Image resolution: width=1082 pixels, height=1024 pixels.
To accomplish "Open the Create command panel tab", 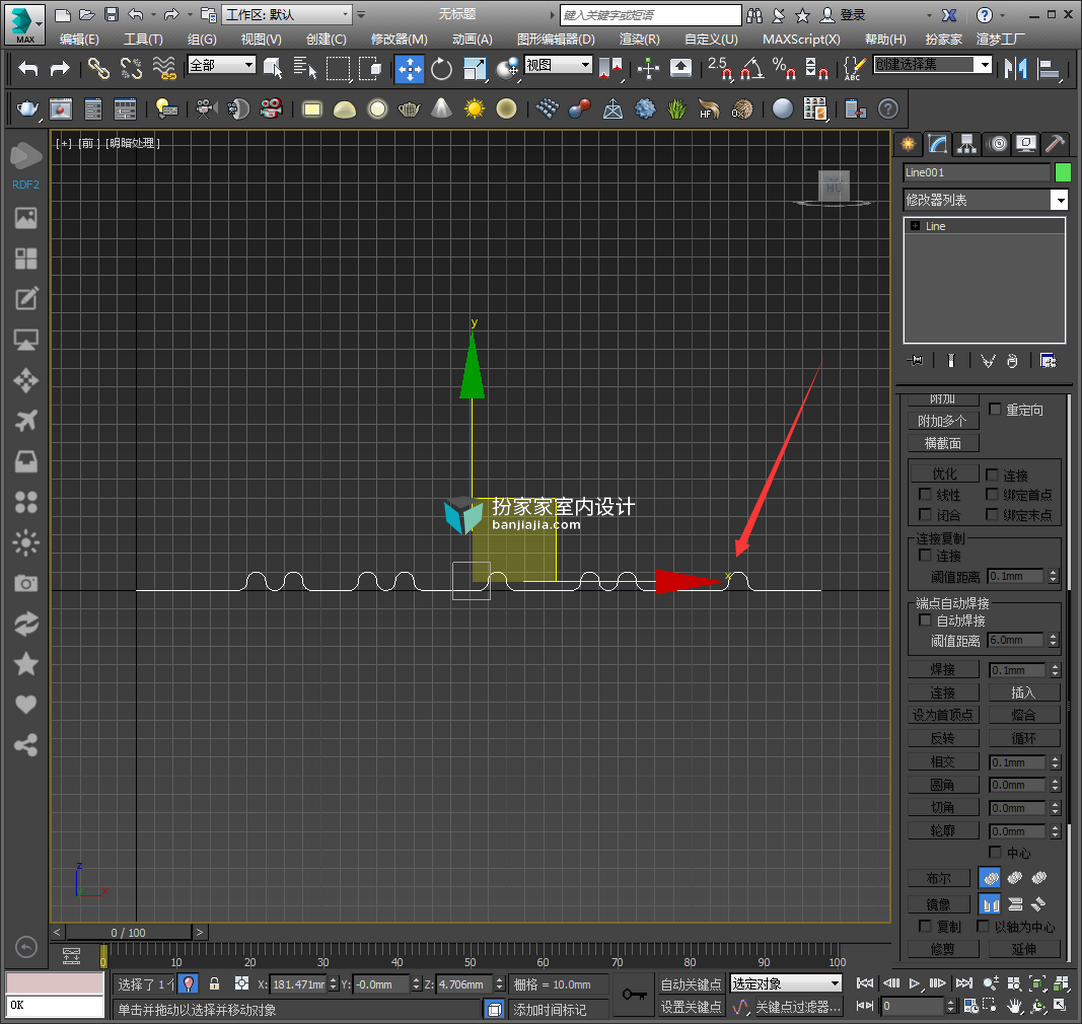I will click(x=908, y=144).
